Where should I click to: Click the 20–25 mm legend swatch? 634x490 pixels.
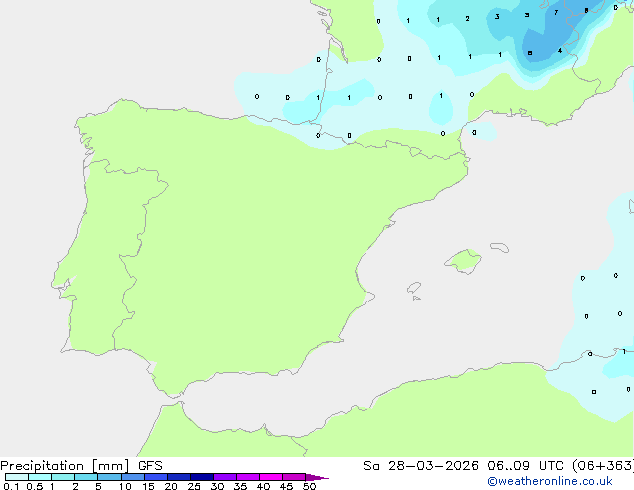coord(179,477)
